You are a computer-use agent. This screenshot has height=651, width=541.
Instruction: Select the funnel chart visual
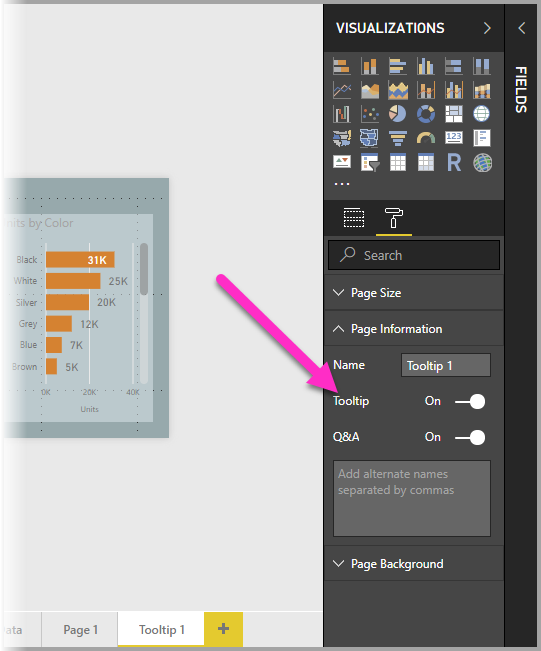pyautogui.click(x=398, y=138)
